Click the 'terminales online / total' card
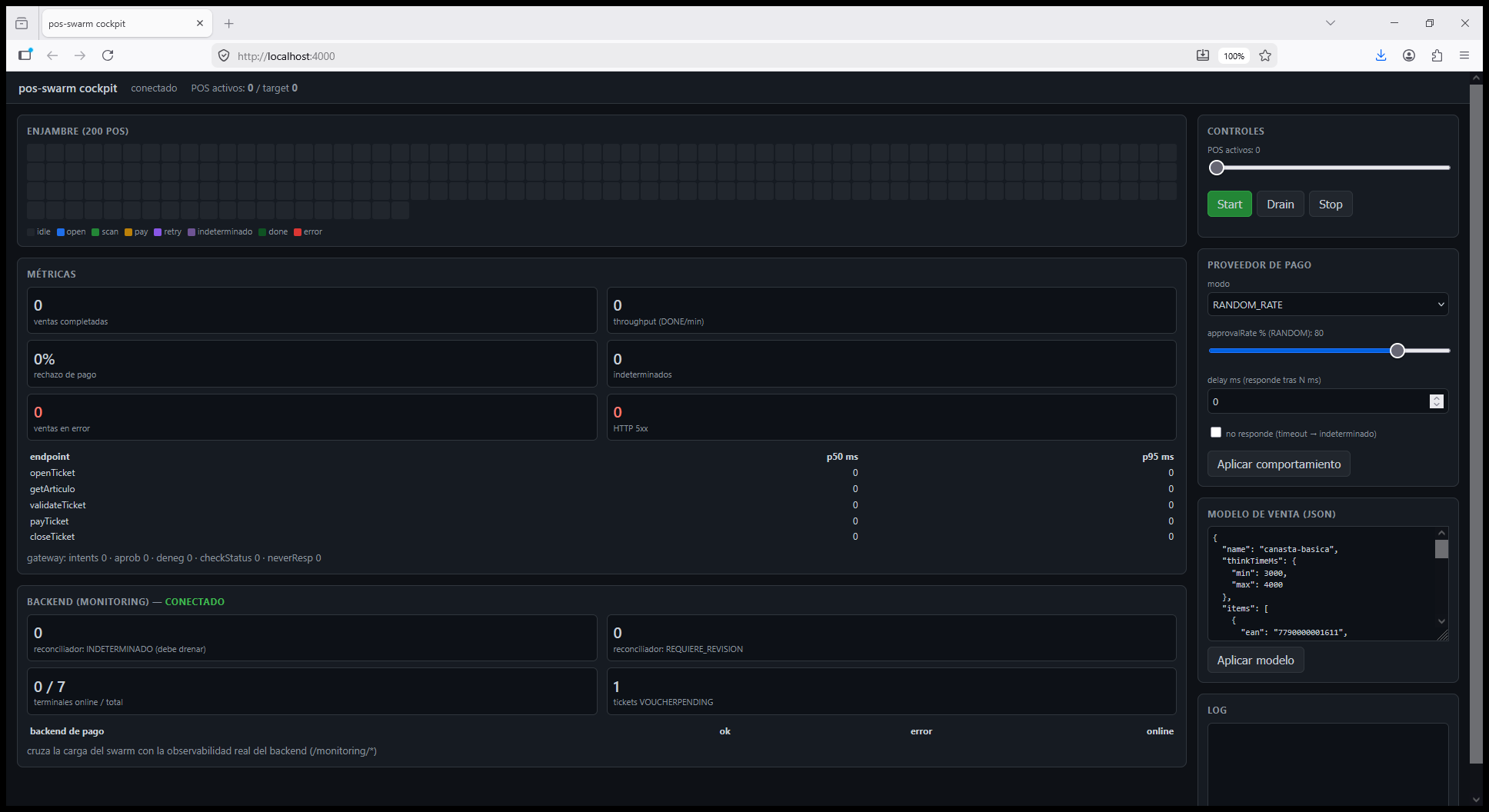Viewport: 1489px width, 812px height. click(x=311, y=691)
